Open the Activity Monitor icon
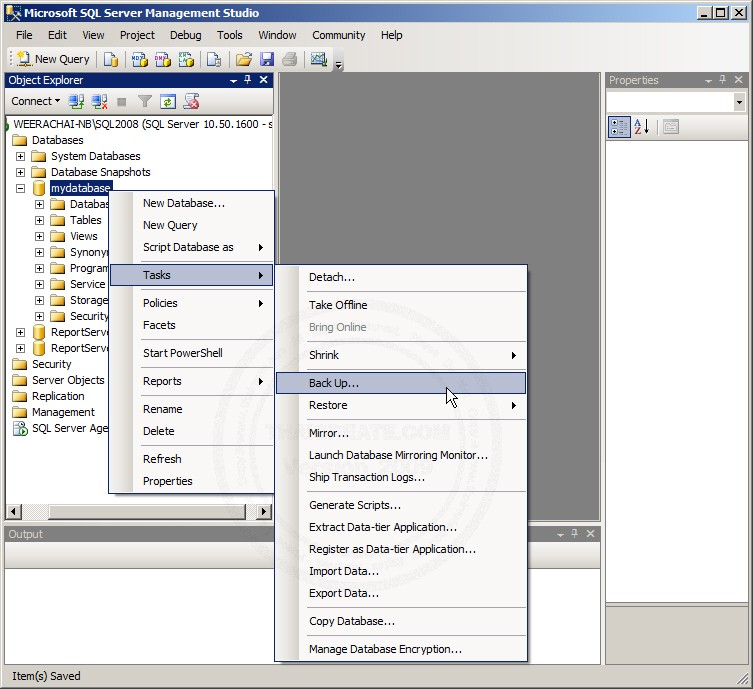The image size is (753, 689). (318, 60)
